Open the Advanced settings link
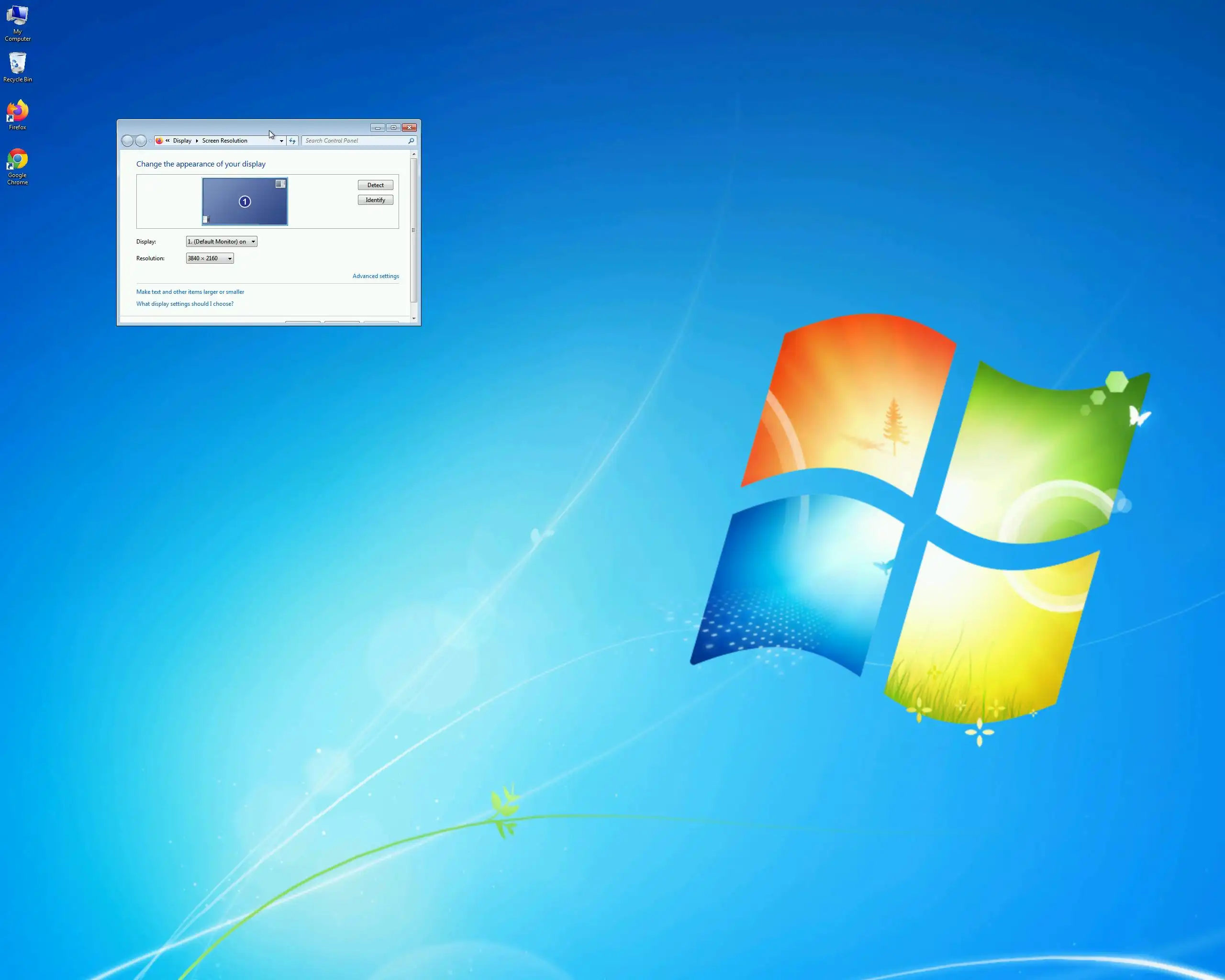 375,276
